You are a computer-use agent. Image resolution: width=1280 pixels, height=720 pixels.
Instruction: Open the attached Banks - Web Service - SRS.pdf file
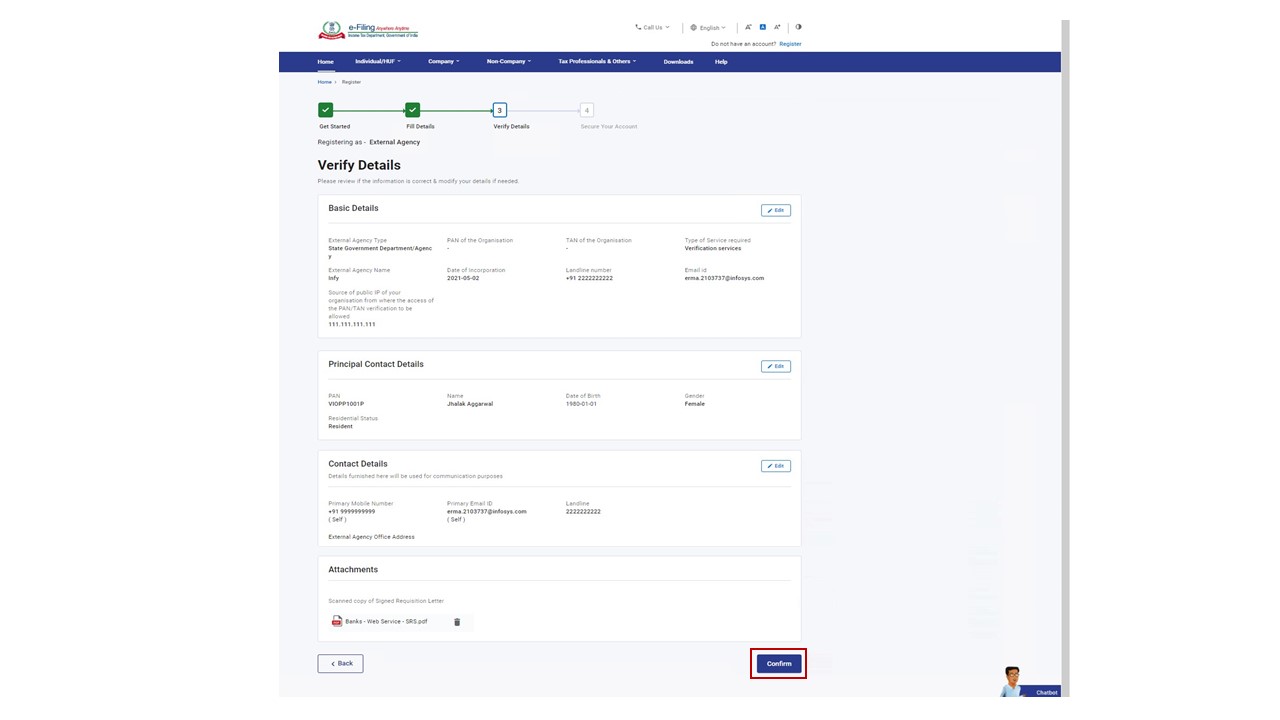click(x=385, y=622)
